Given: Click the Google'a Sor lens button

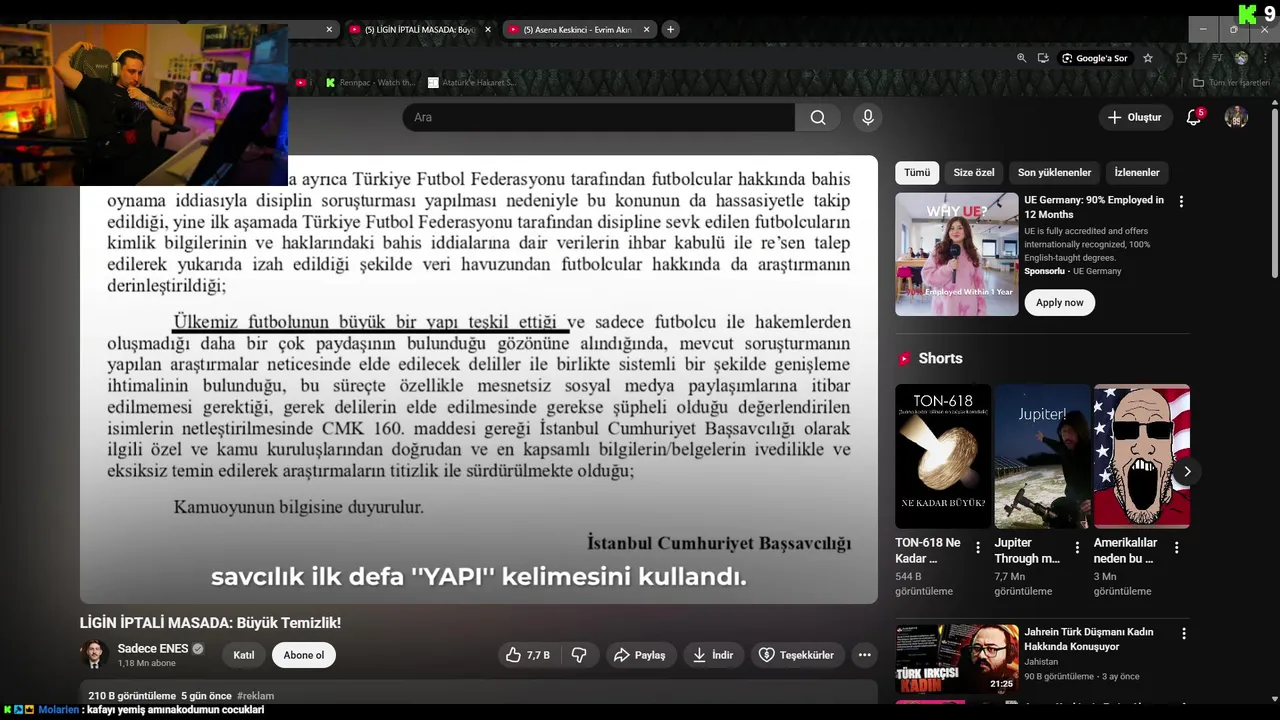Looking at the screenshot, I should pyautogui.click(x=1096, y=58).
